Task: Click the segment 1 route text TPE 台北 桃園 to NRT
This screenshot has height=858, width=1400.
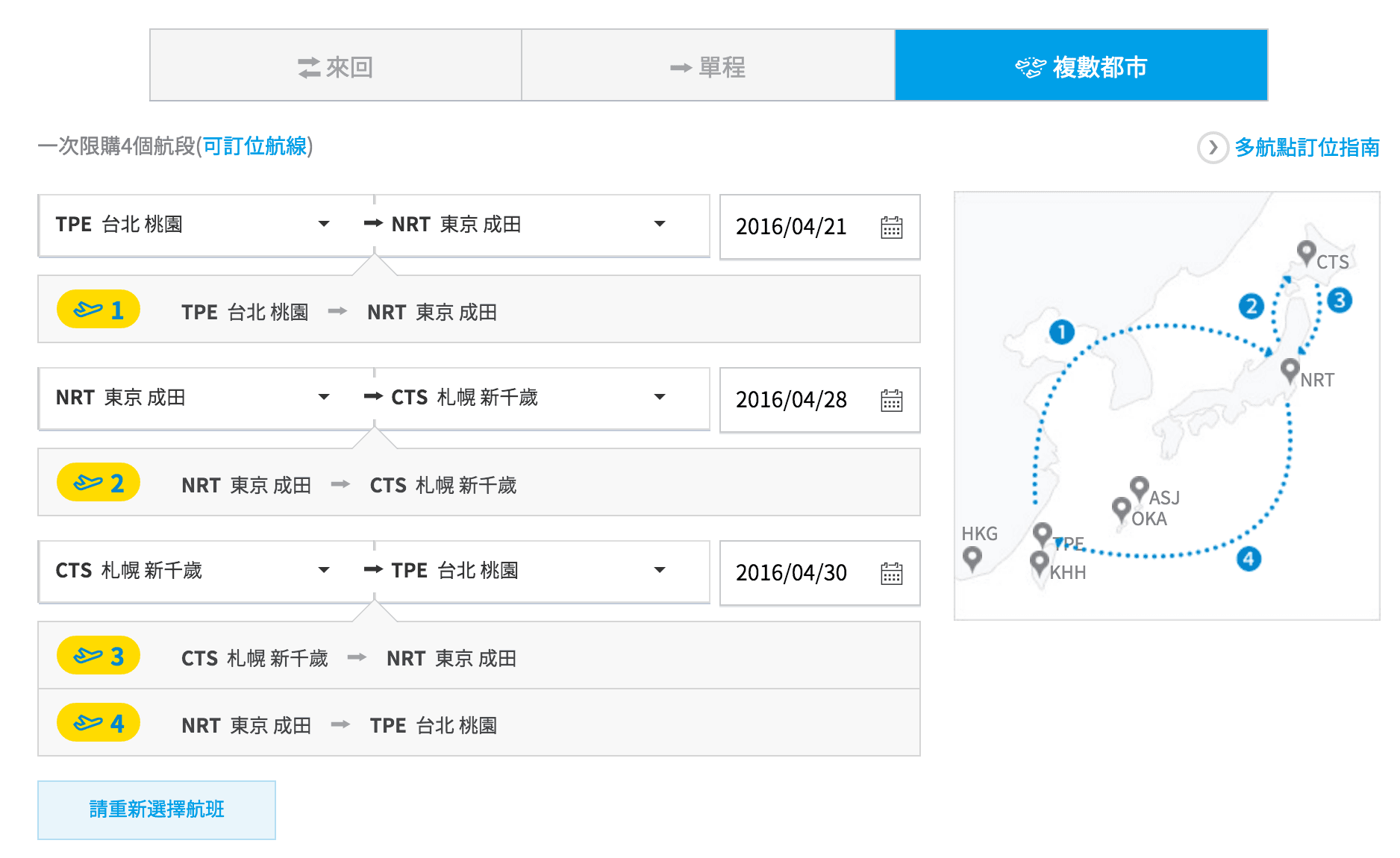Action: click(340, 312)
